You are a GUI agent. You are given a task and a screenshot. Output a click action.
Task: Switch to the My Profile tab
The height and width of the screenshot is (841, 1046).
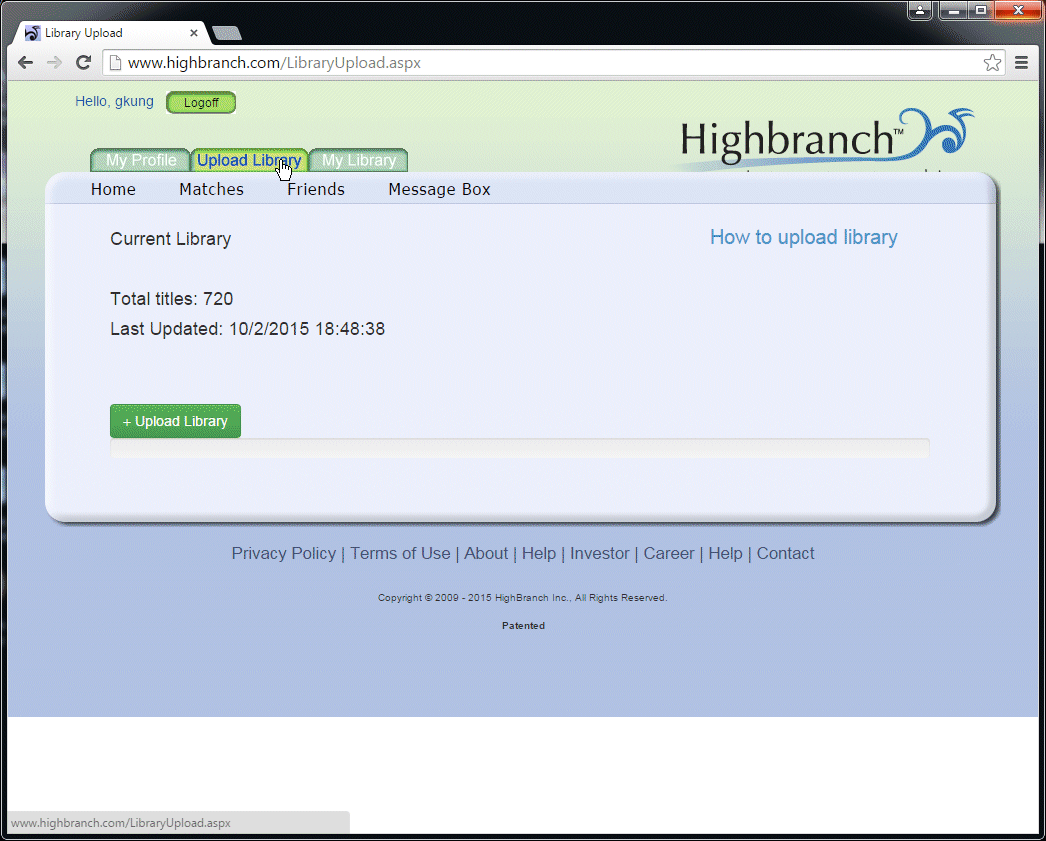coord(141,160)
